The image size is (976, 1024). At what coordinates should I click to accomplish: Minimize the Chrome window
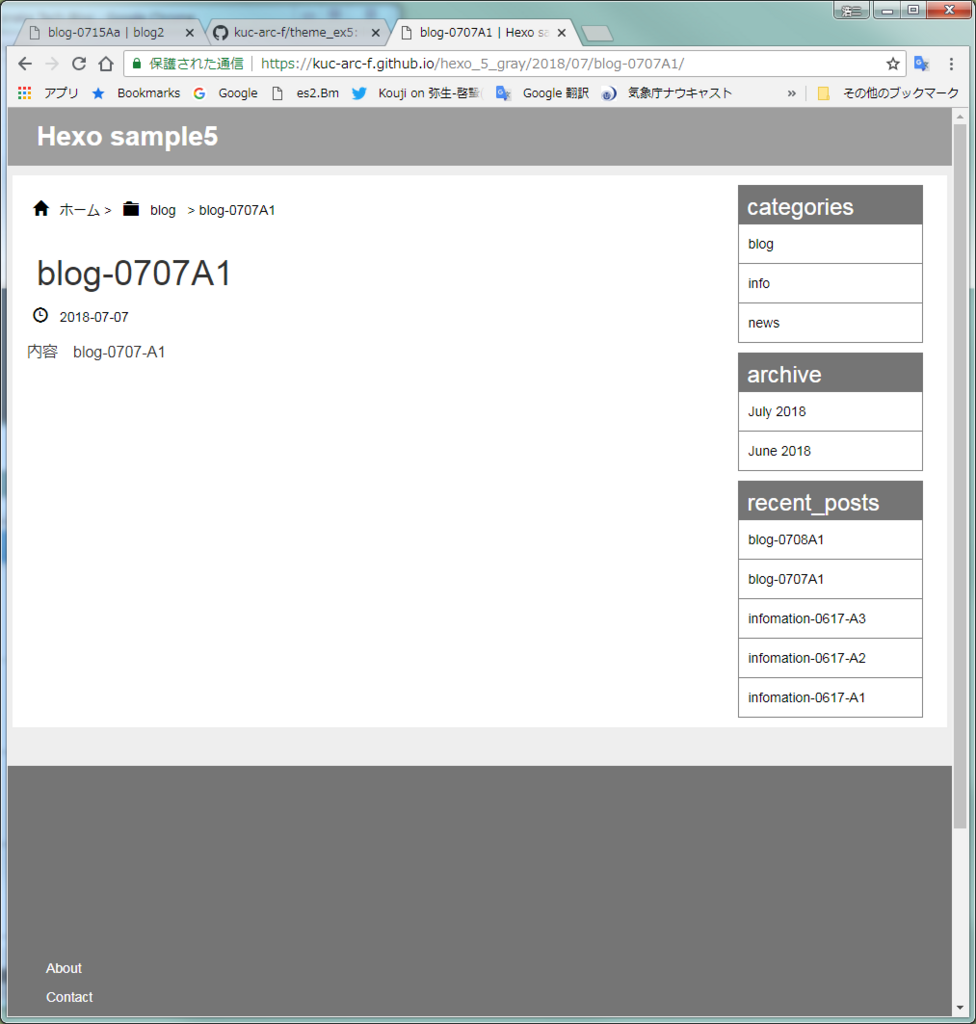[x=887, y=10]
